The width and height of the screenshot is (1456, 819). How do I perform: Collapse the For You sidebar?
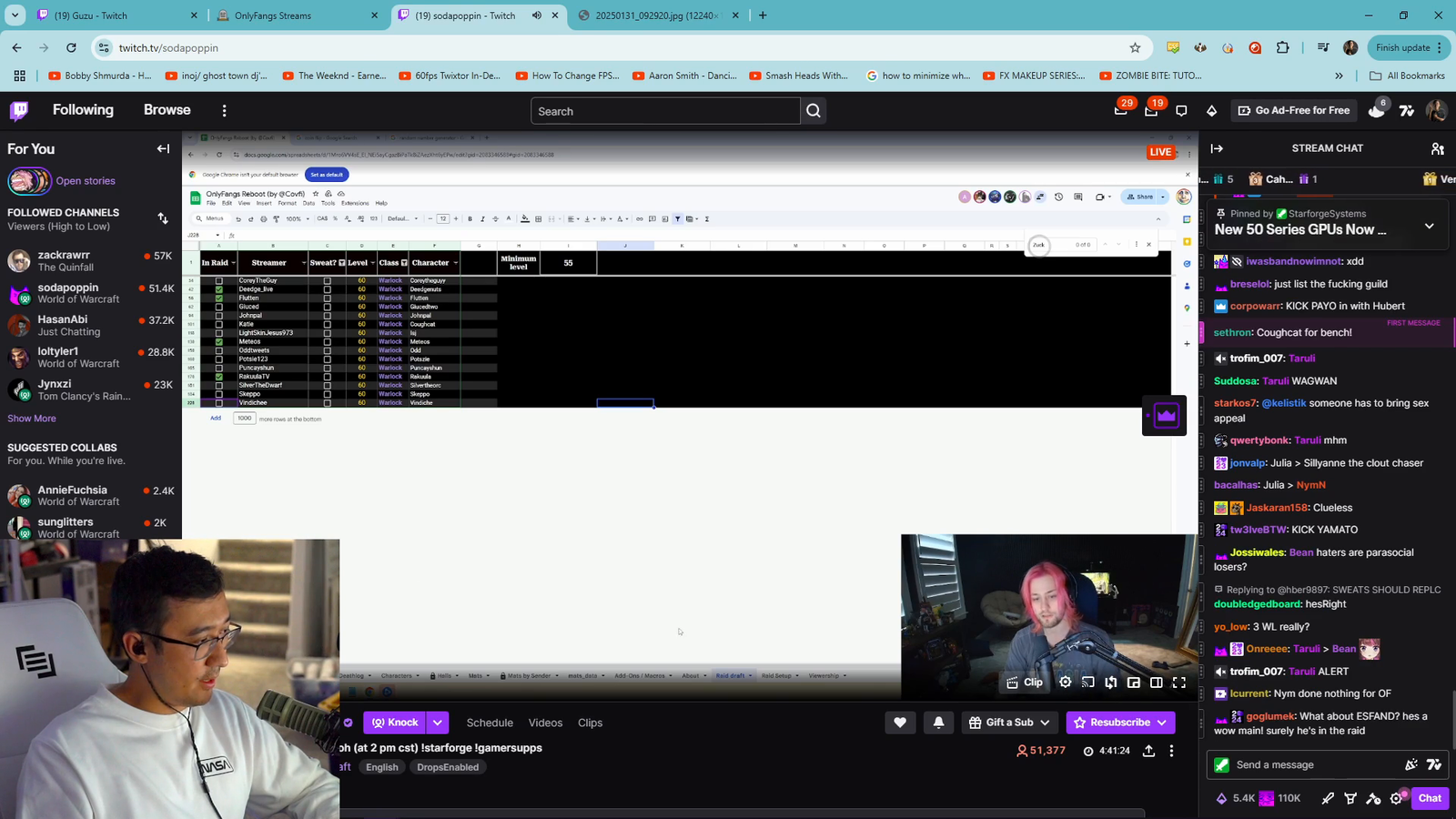coord(163,148)
